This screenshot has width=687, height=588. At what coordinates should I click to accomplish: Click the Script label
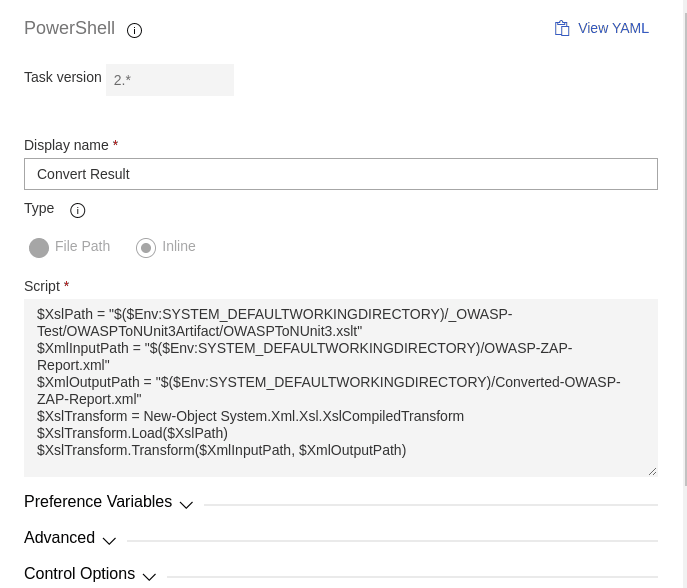(x=42, y=286)
